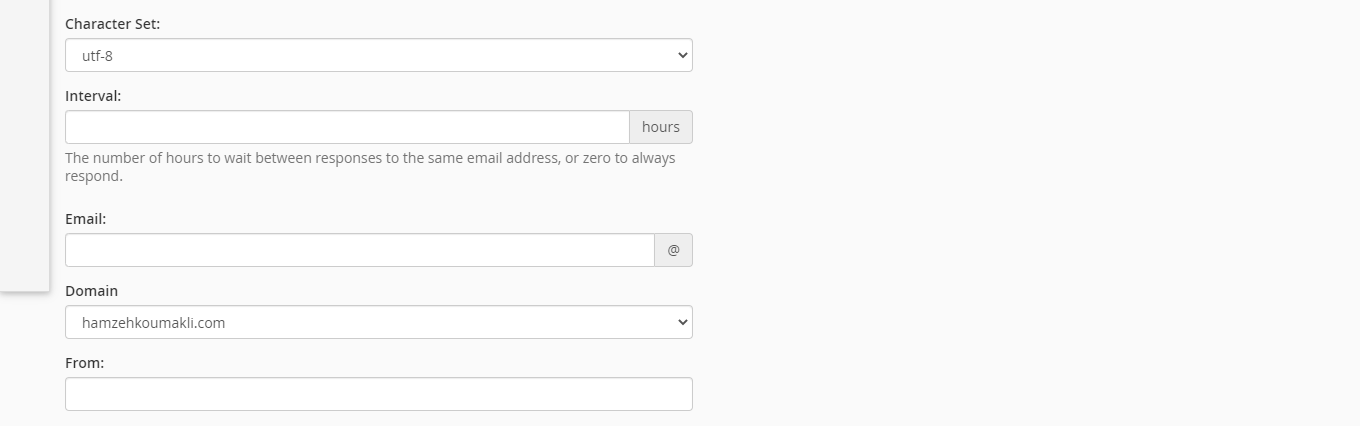Focus the From input field
Screen dimensions: 1360x426
tap(378, 394)
